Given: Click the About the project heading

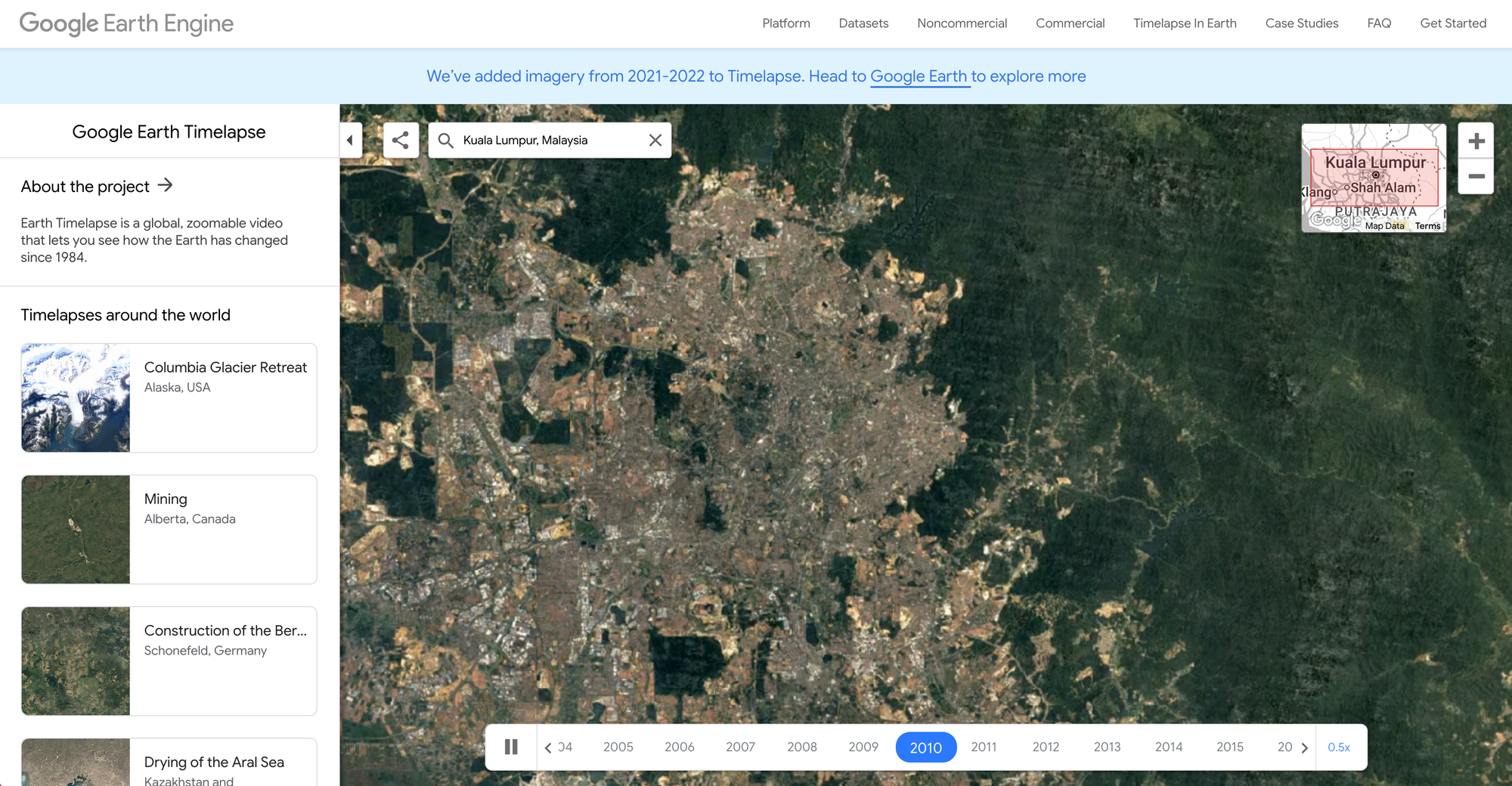Looking at the screenshot, I should coord(85,187).
